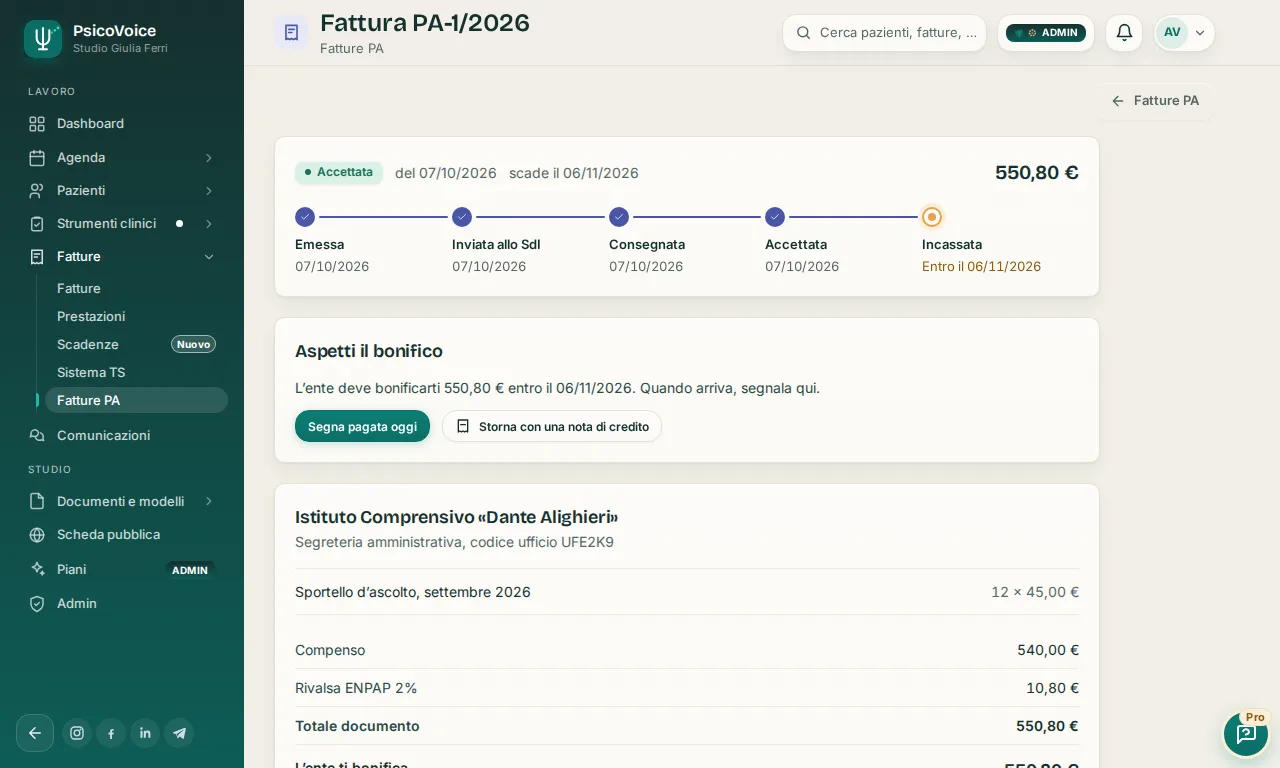Open the Dashboard grid icon

tap(37, 124)
